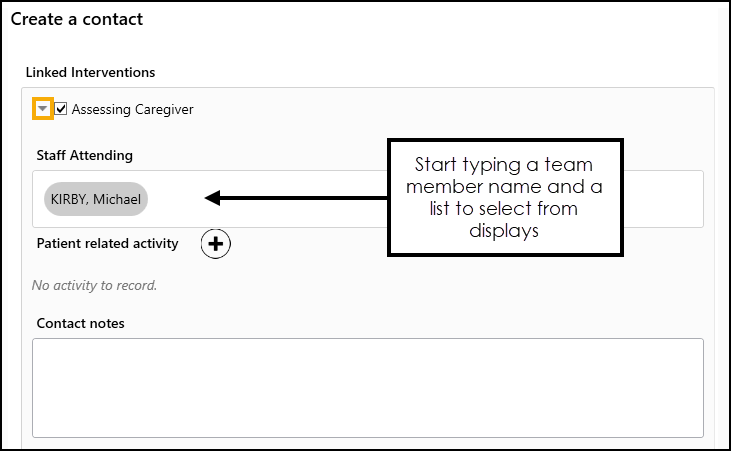Click the Contact notes label
Screen dimensions: 731x451
tap(81, 323)
